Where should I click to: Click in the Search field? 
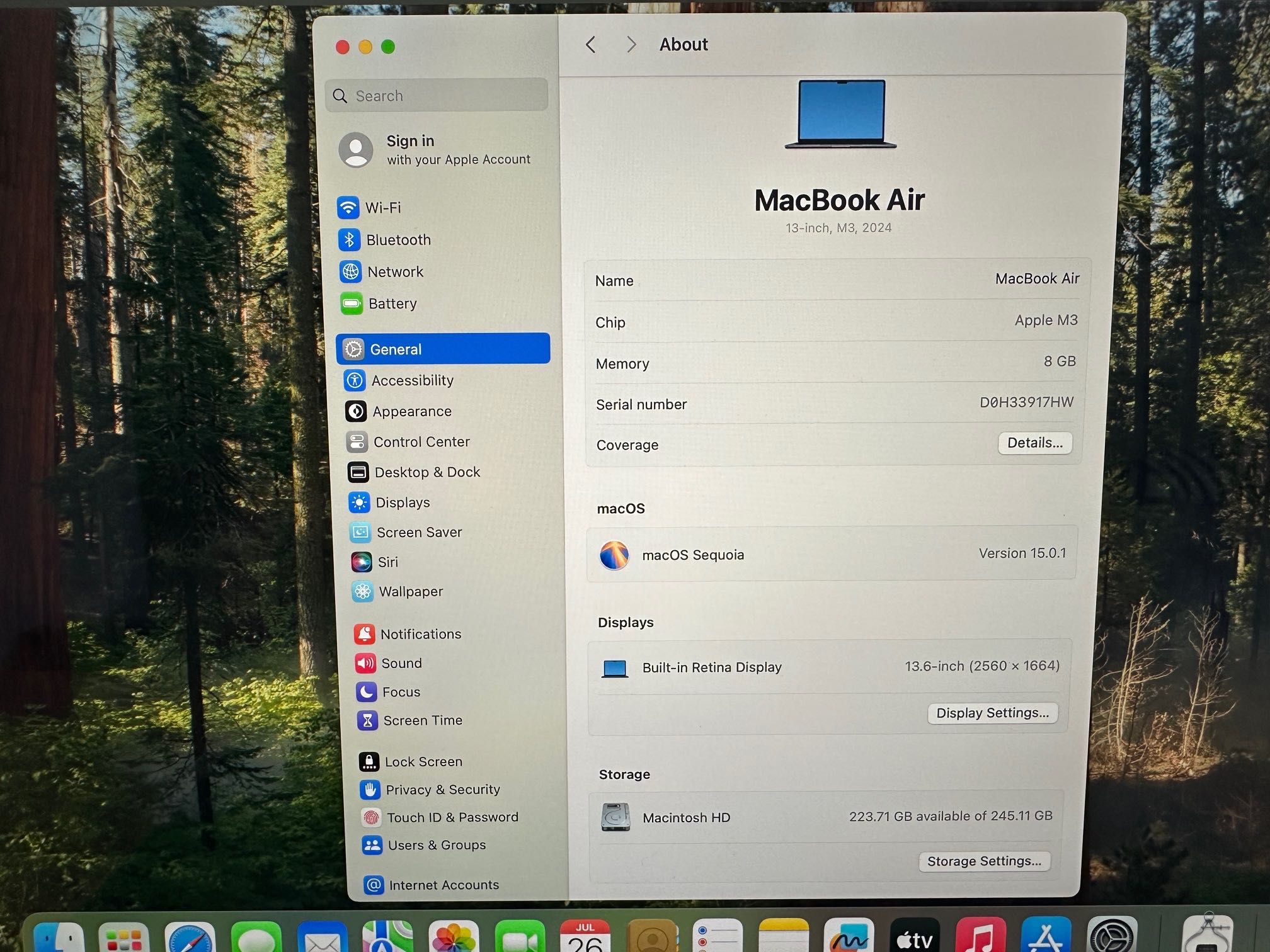click(437, 96)
